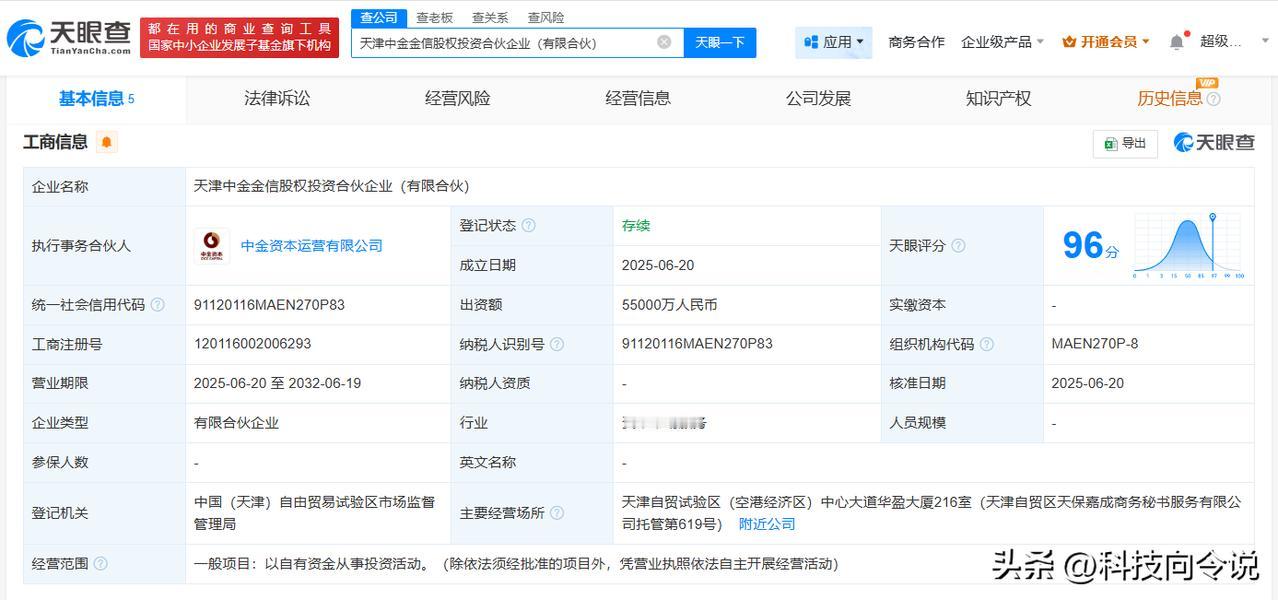
Task: Select the 查公司 search tab
Action: [x=379, y=17]
